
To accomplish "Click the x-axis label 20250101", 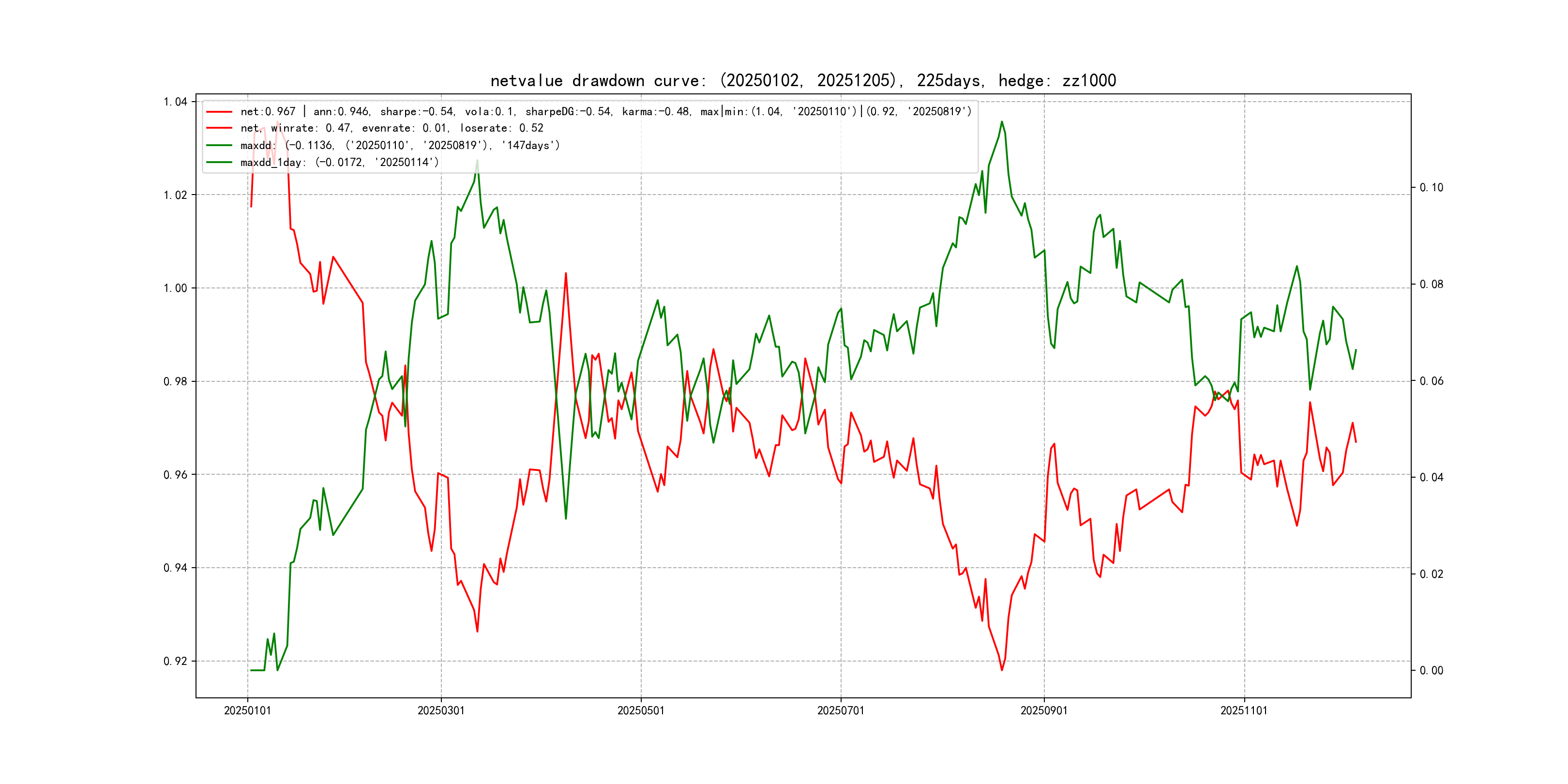I will pyautogui.click(x=247, y=711).
